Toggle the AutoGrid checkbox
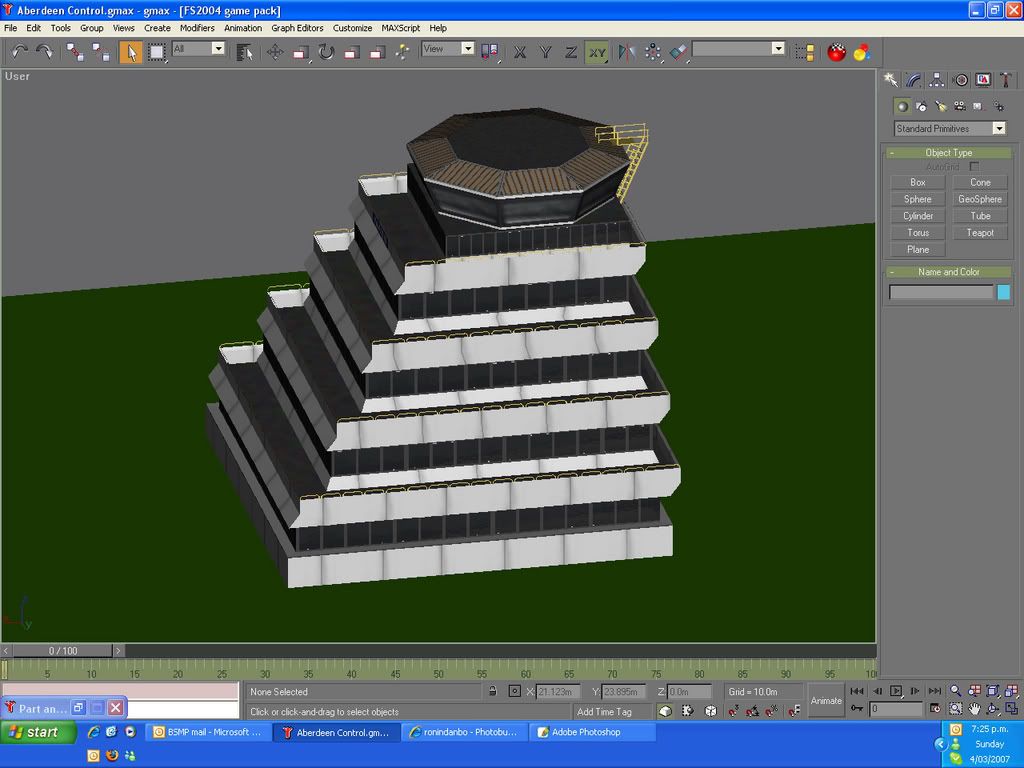Image resolution: width=1024 pixels, height=768 pixels. coord(974,166)
